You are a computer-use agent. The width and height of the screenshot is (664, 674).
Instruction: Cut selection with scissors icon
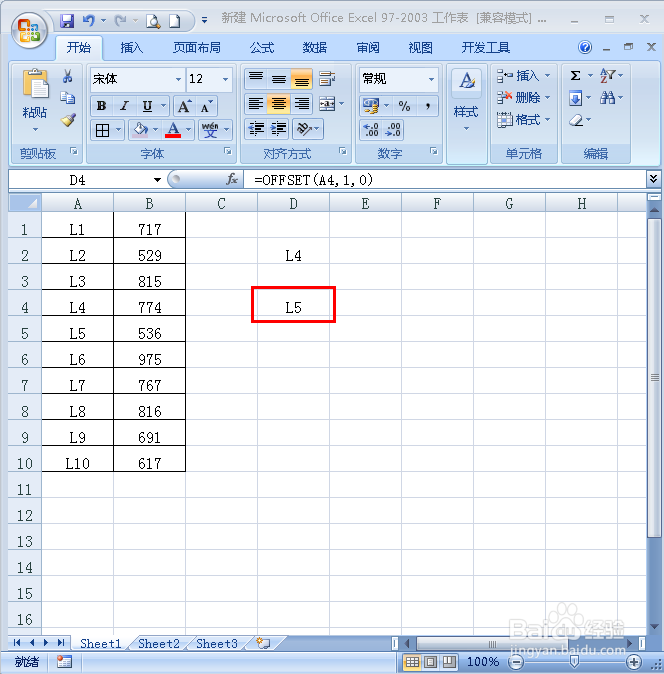[67, 77]
